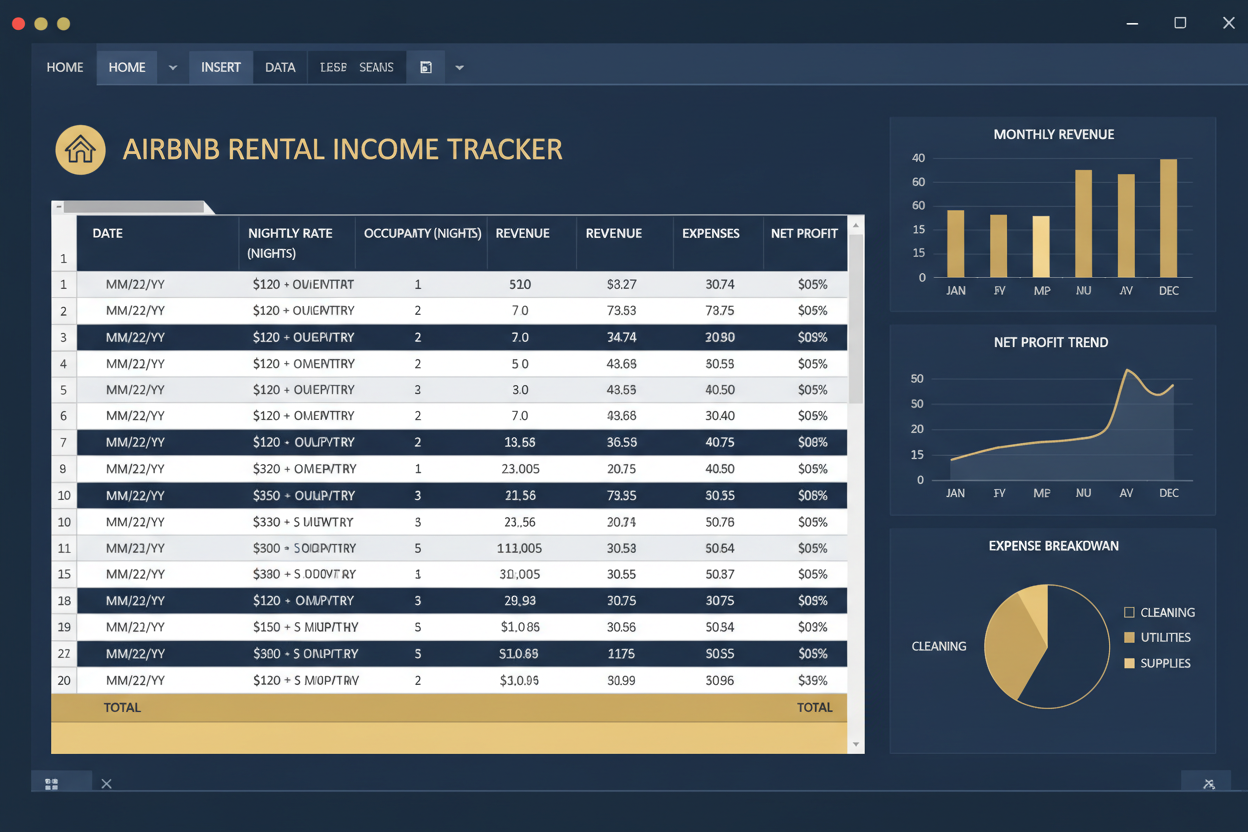Click the SUPPLIES legend color swatch
The width and height of the screenshot is (1248, 832).
pyautogui.click(x=1129, y=663)
